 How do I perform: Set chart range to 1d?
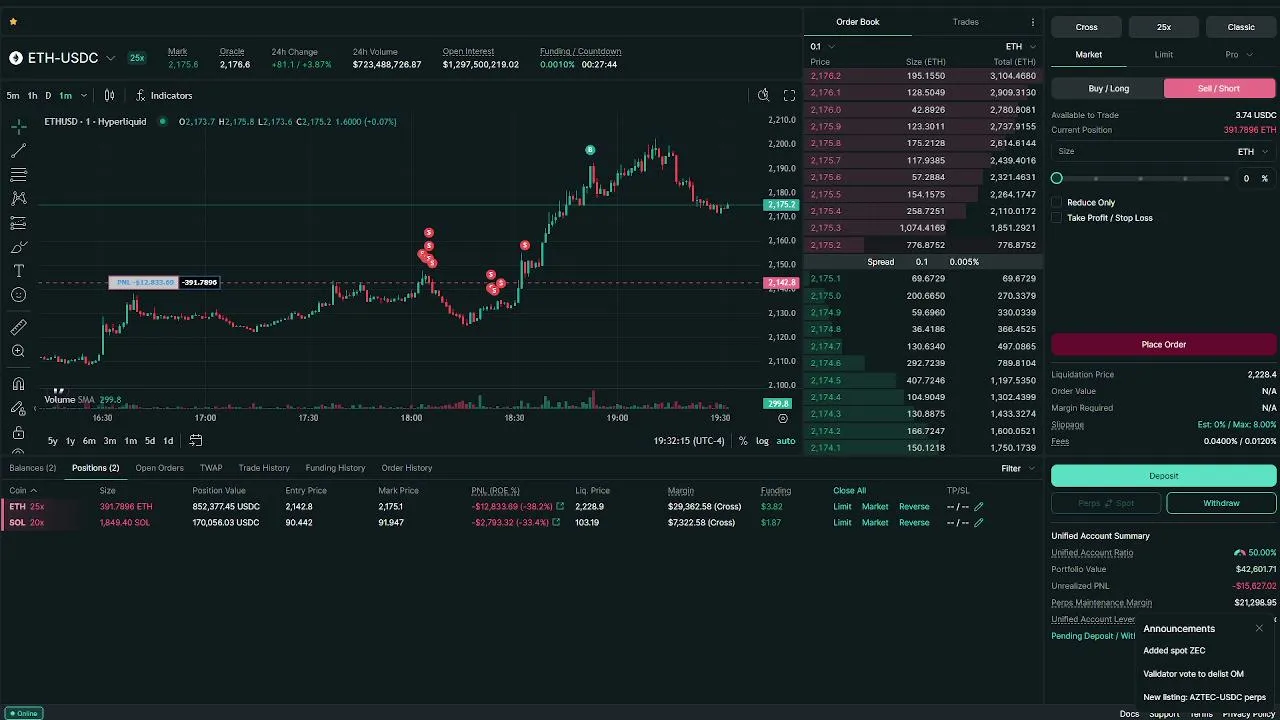168,441
